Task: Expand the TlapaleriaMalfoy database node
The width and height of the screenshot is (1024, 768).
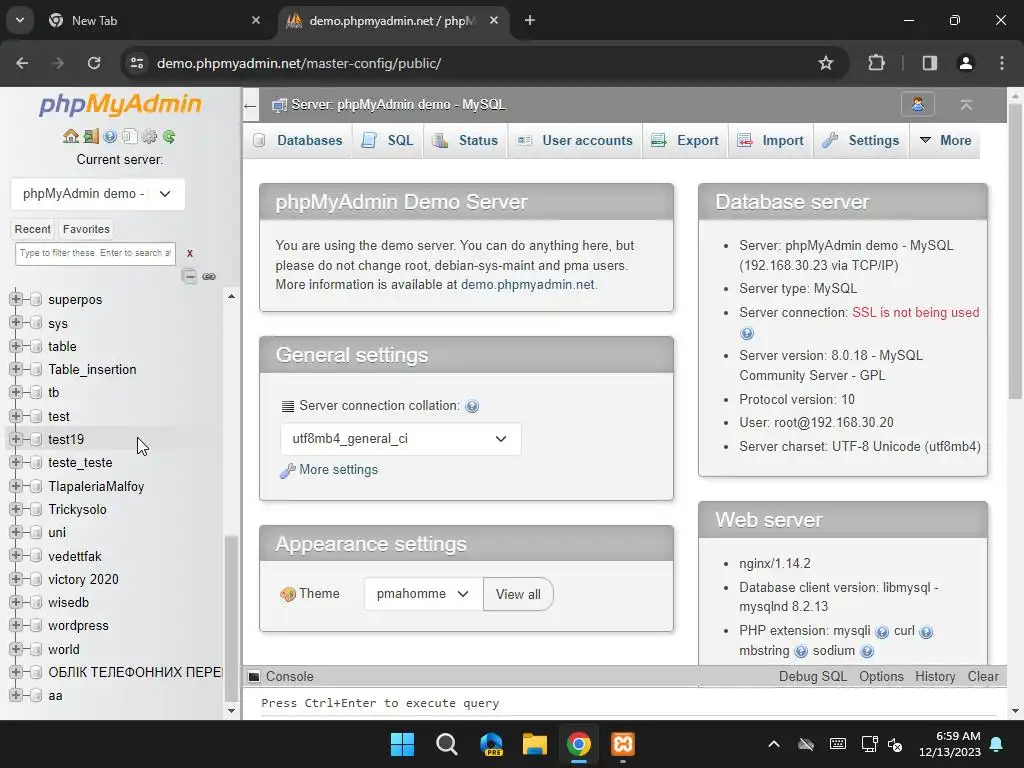Action: coord(16,486)
